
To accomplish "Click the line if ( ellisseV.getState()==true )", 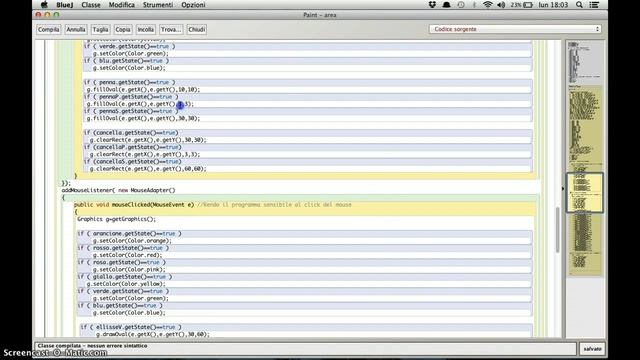I will click(x=131, y=327).
